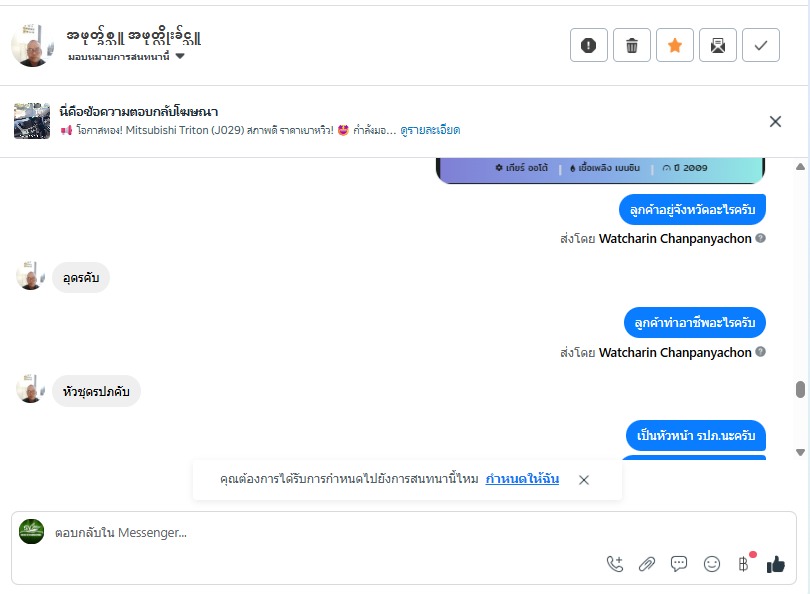Image resolution: width=810 pixels, height=594 pixels.
Task: Click the กำหนดให้ฉัน assign-to-me link
Action: coord(522,479)
